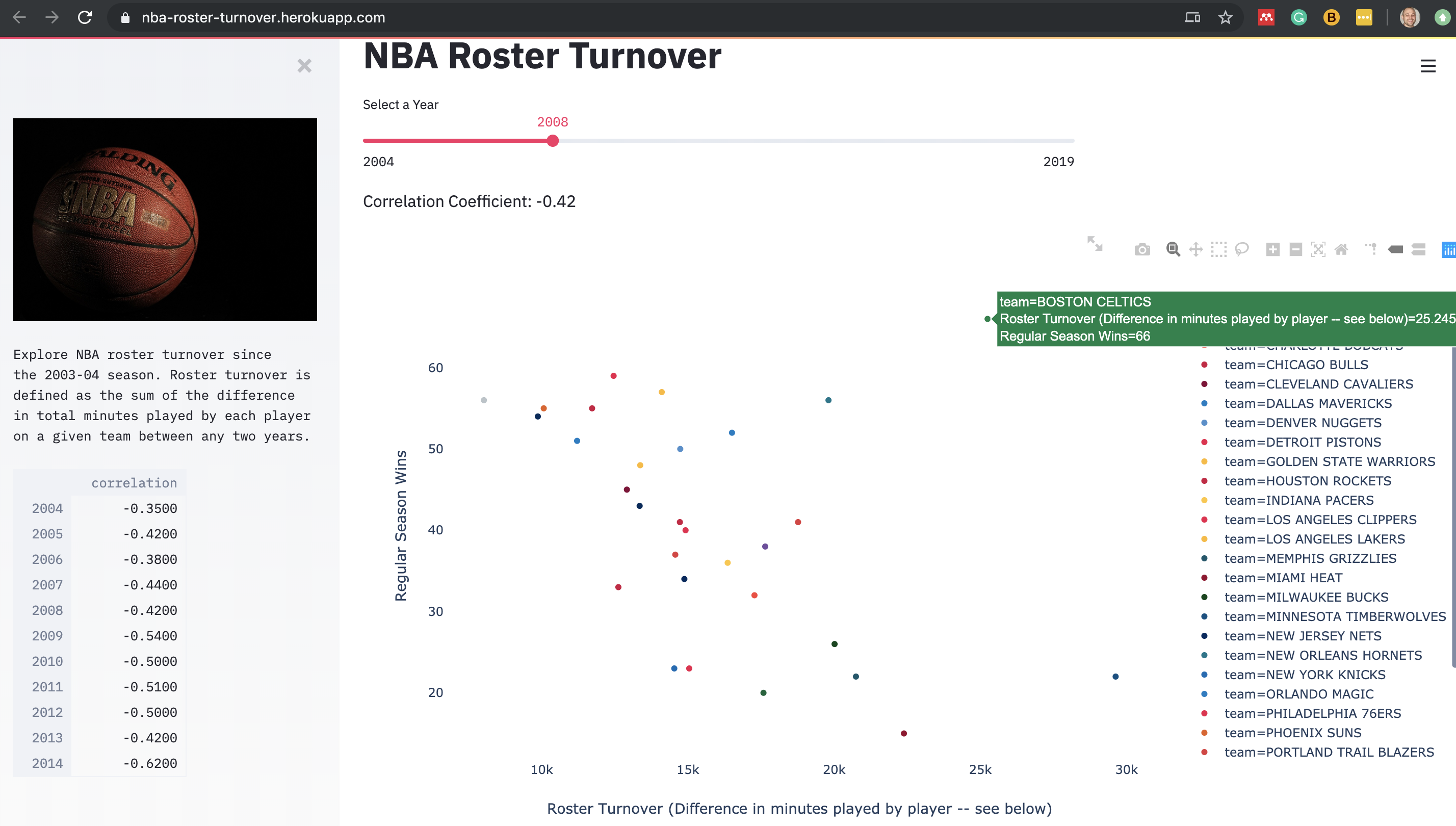
Task: Reset axes with home icon
Action: 1341,250
